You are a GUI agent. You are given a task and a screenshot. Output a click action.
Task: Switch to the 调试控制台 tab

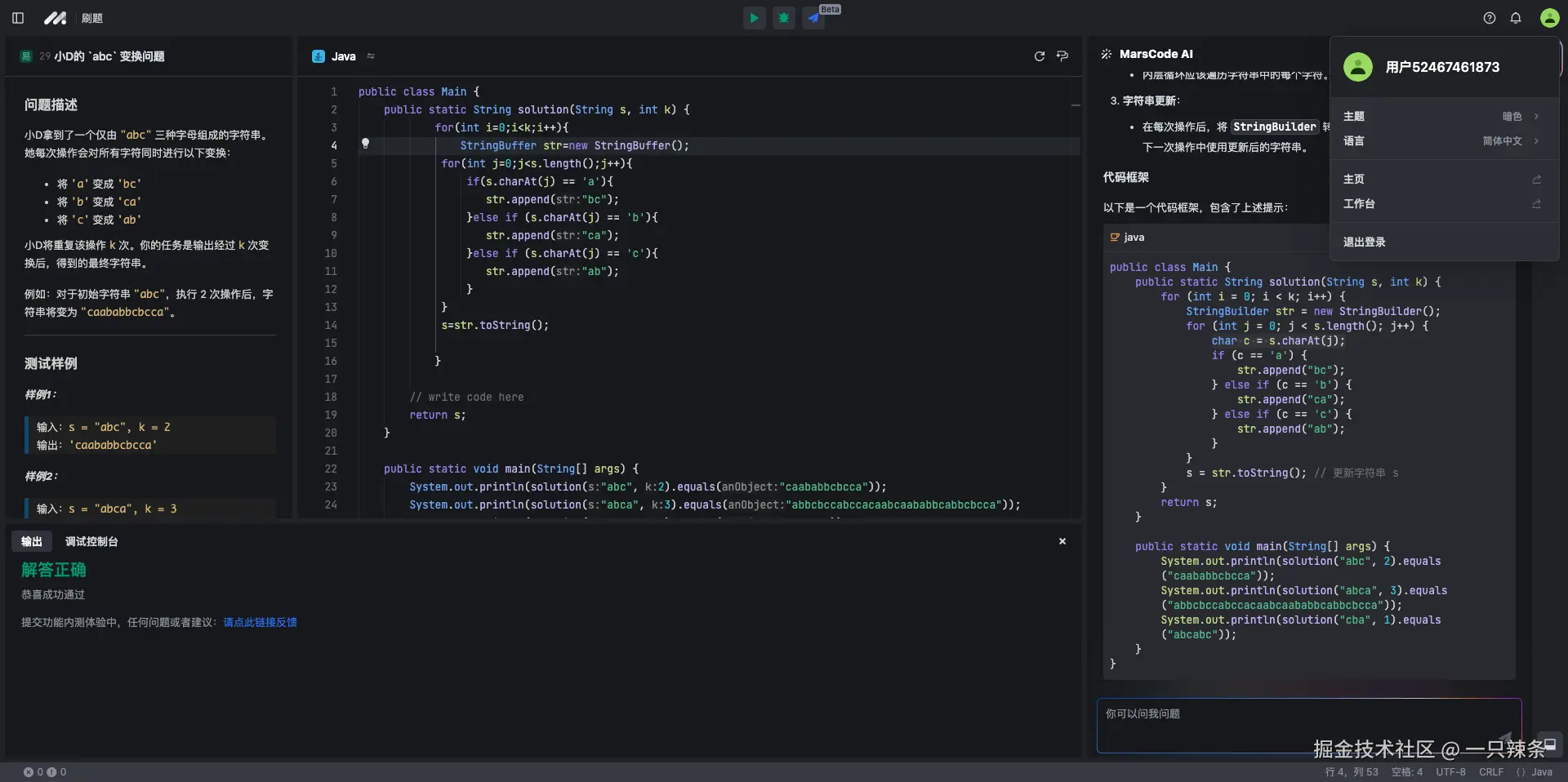(91, 542)
